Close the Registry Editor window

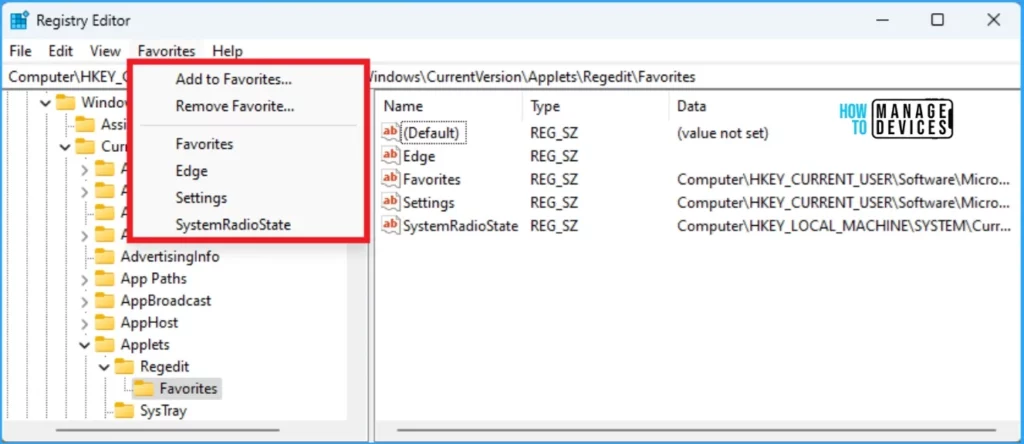(993, 20)
